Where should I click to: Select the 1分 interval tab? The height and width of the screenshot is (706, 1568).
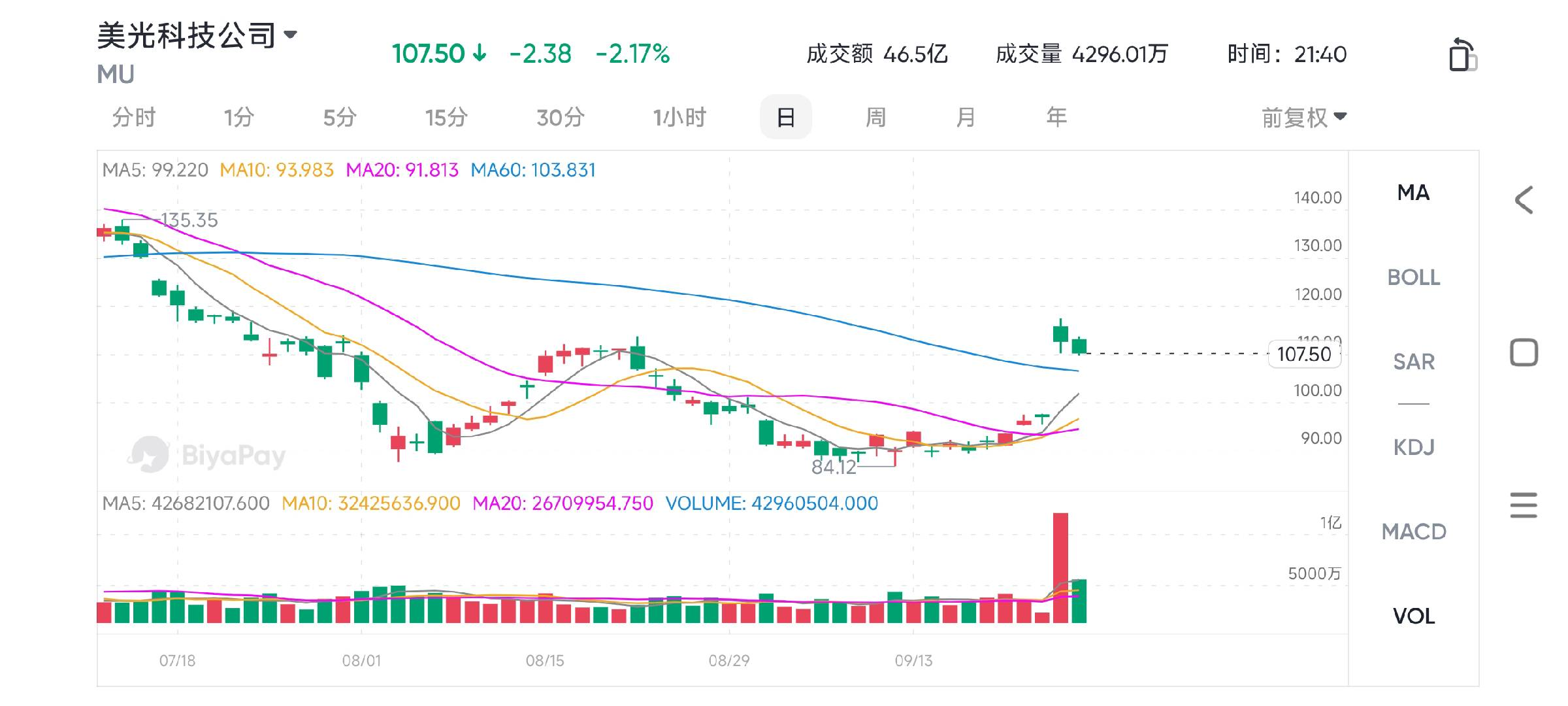238,118
